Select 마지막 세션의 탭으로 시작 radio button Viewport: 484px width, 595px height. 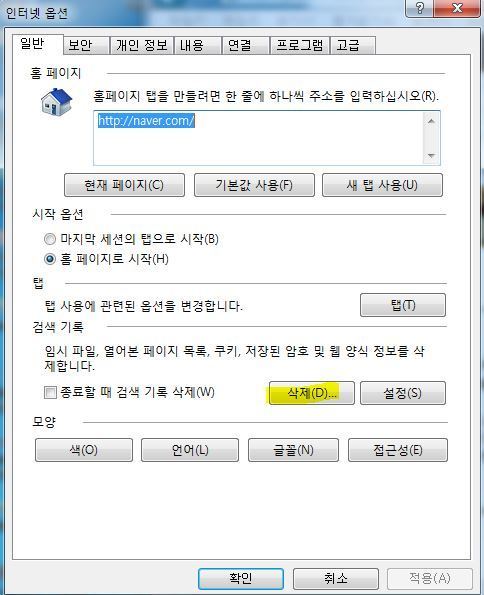tap(50, 239)
